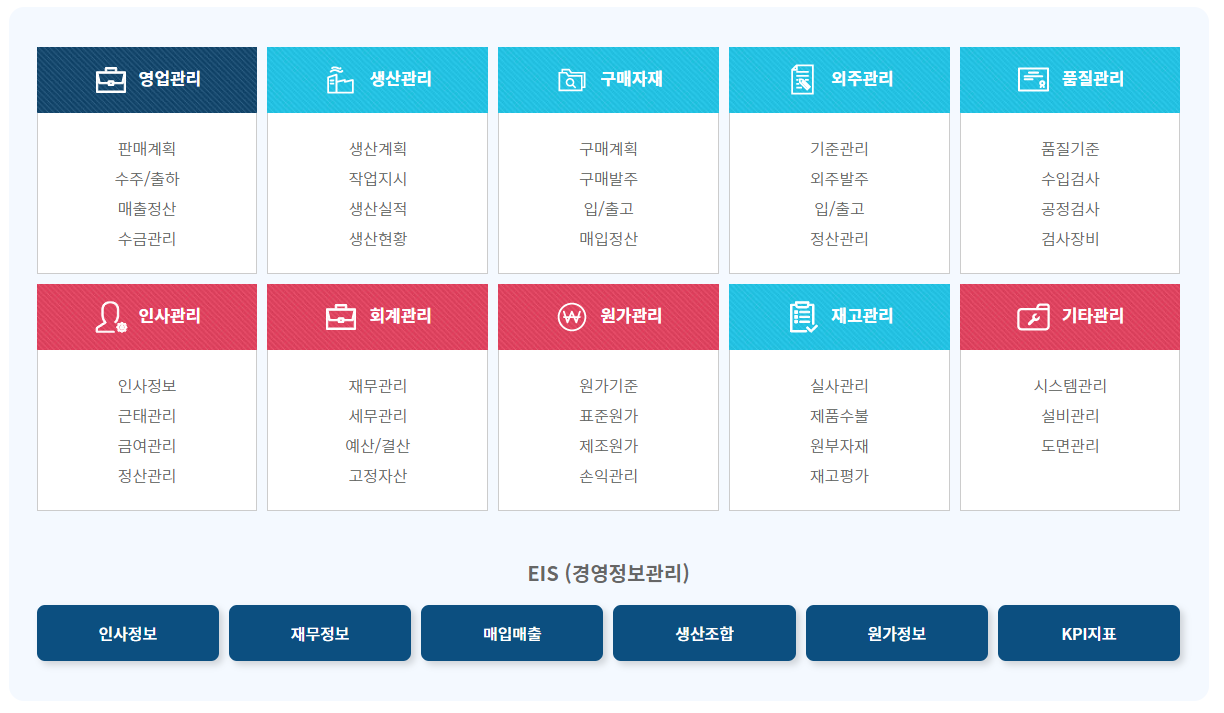Click the wrench folder icon beside 기타관리
The height and width of the screenshot is (713, 1224).
click(x=1033, y=317)
